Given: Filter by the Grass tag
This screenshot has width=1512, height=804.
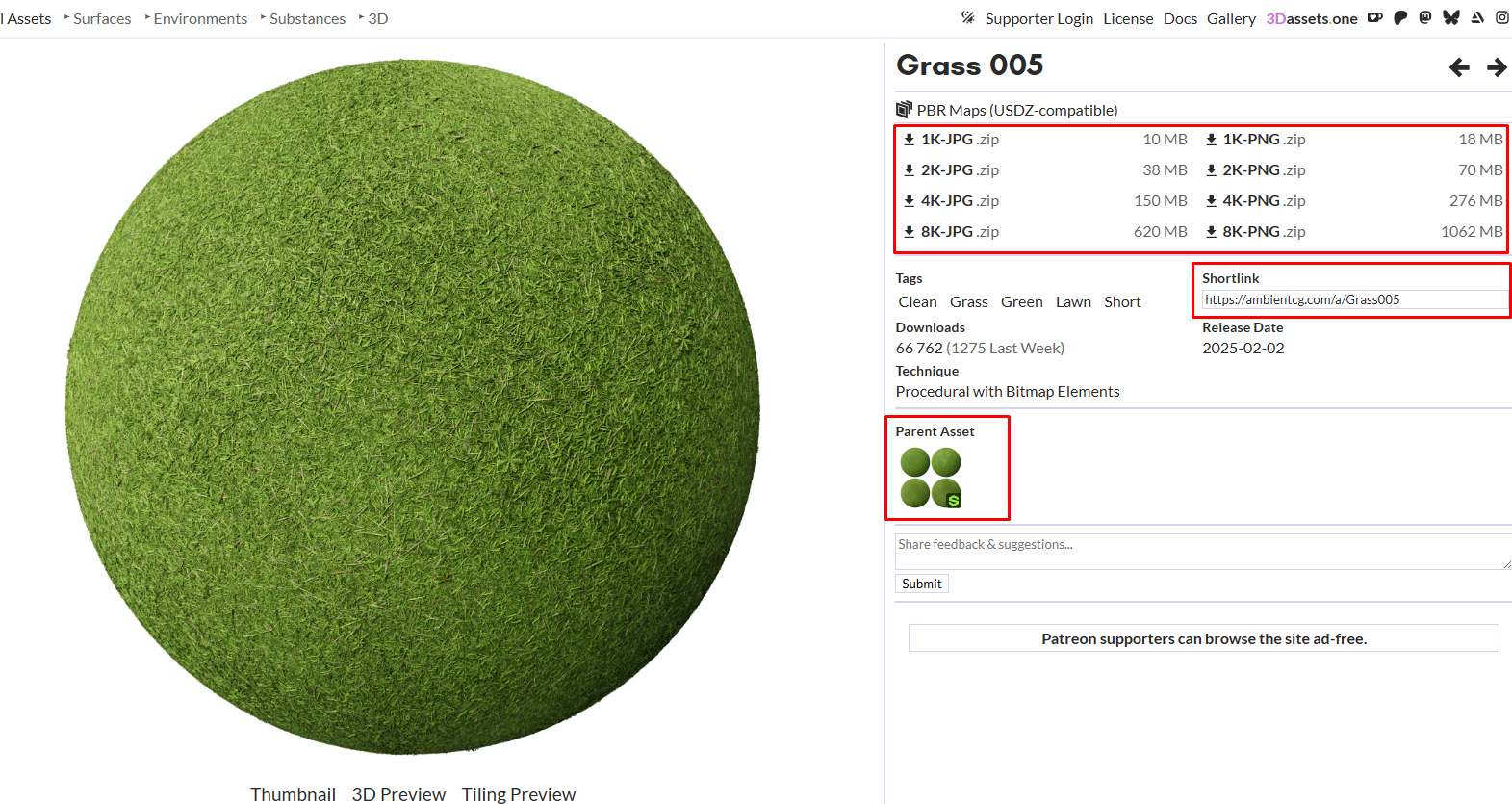Looking at the screenshot, I should coord(968,301).
